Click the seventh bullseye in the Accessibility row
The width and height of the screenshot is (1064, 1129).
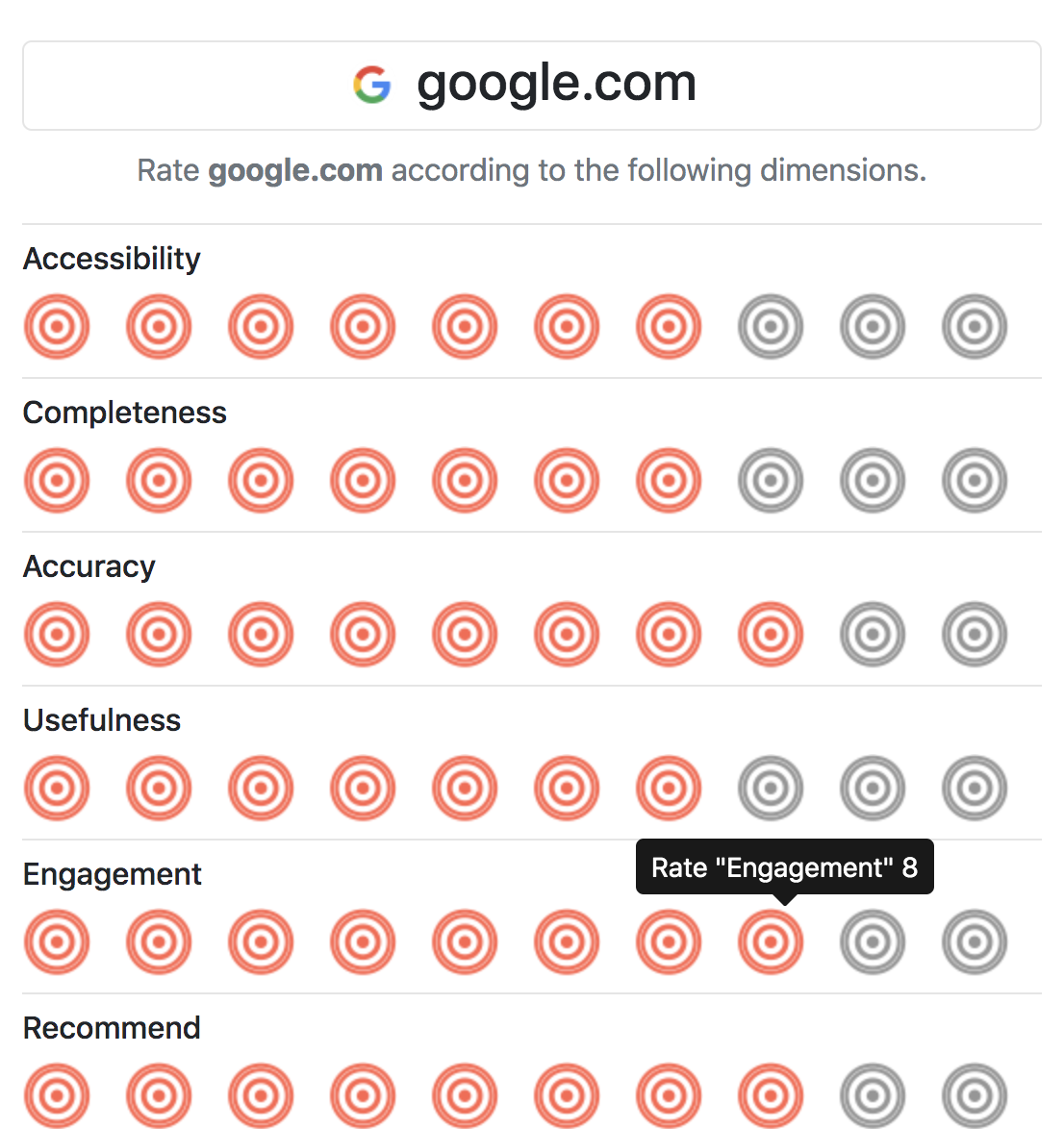pyautogui.click(x=669, y=327)
